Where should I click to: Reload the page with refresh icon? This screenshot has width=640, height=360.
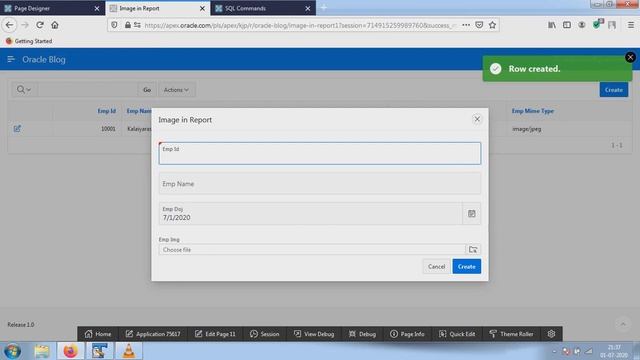pos(40,25)
